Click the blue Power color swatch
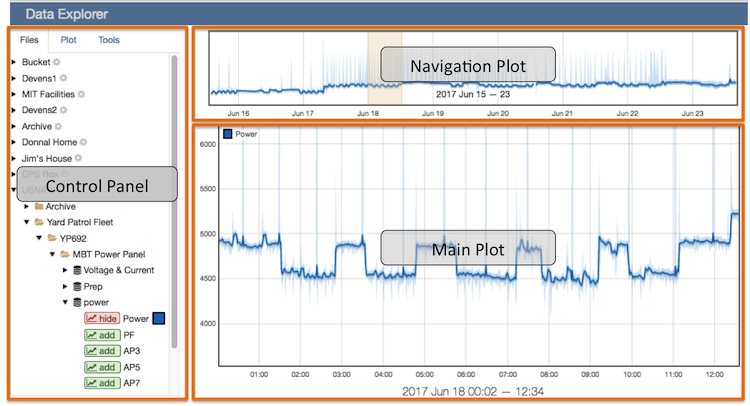Screen dimensions: 750x406 tap(159, 318)
